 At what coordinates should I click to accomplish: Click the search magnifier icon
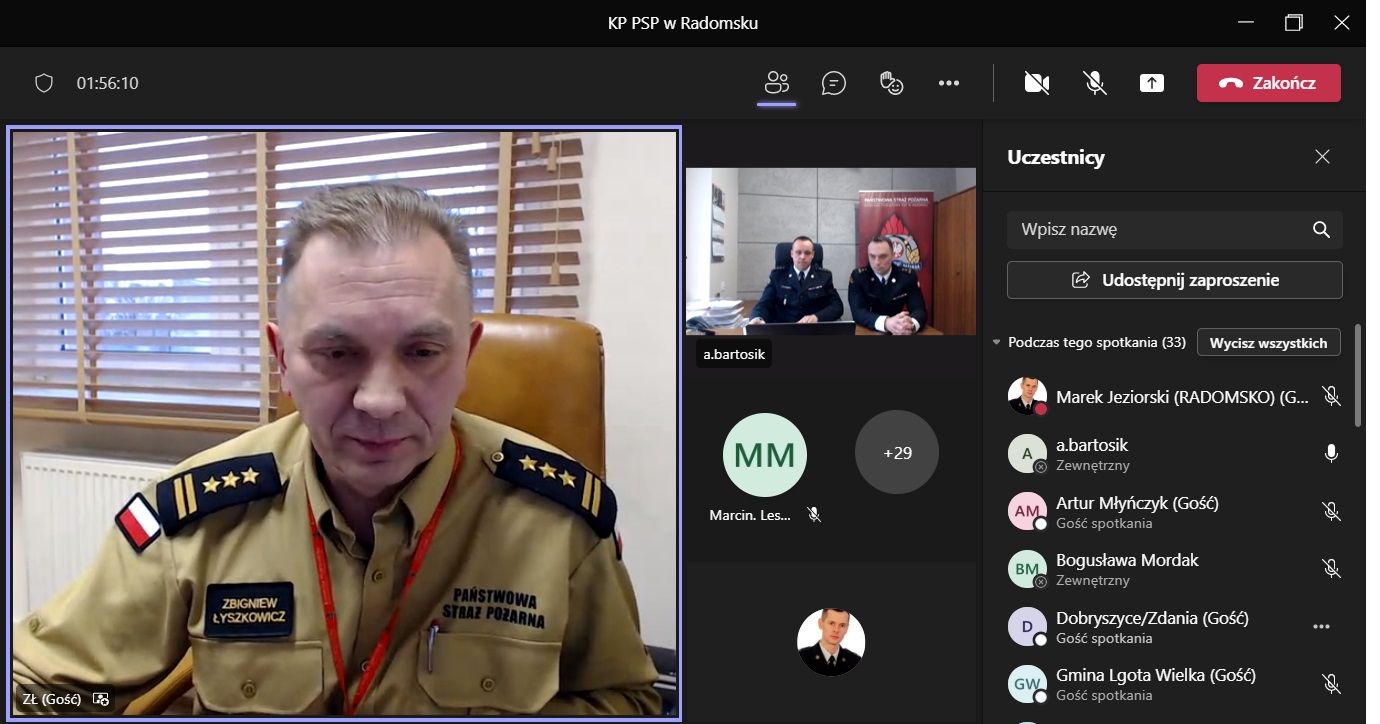pyautogui.click(x=1321, y=229)
